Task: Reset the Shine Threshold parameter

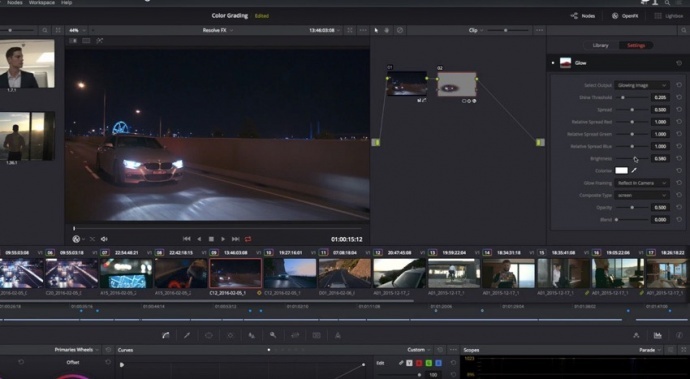Action: pos(679,97)
